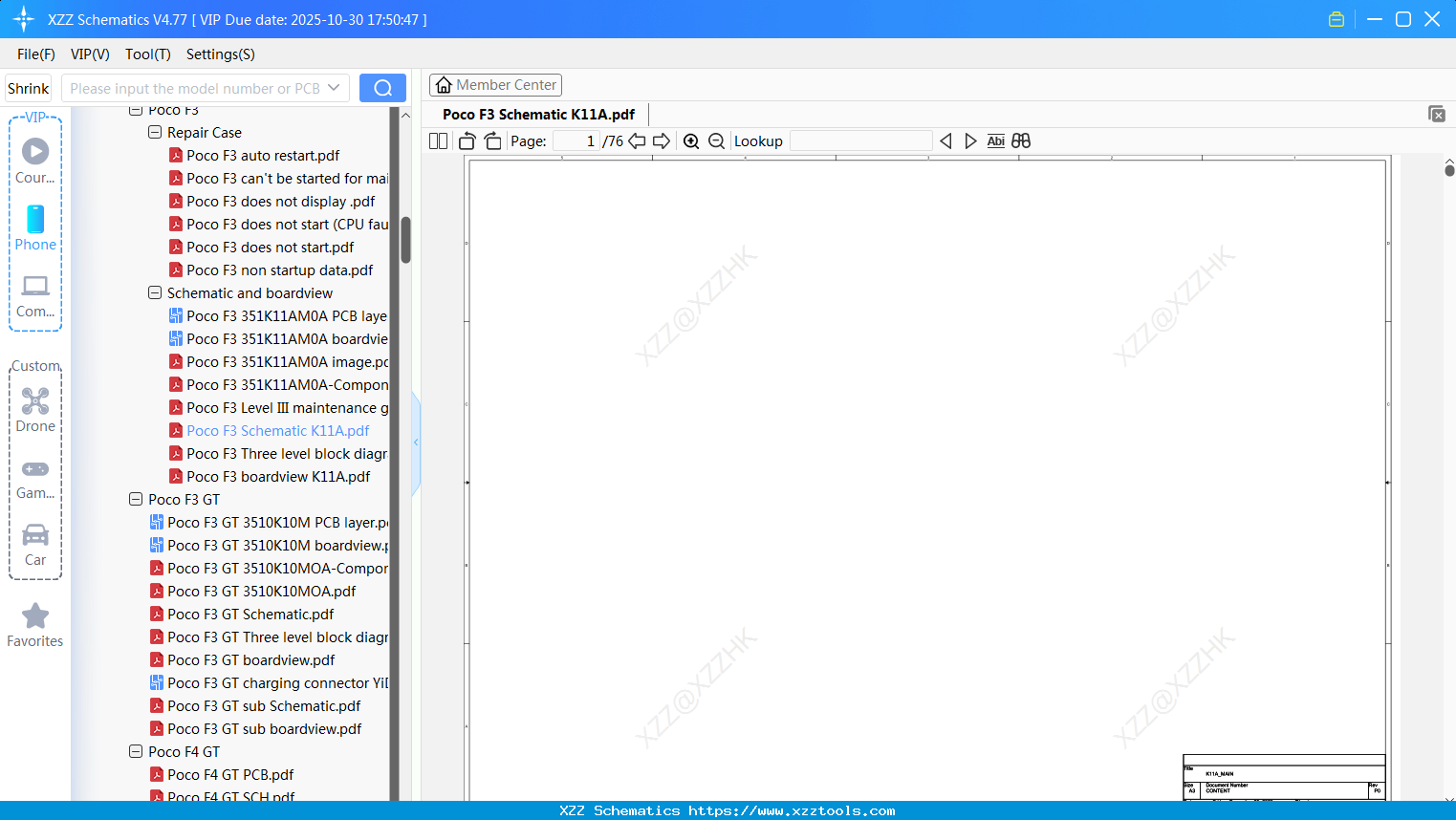Viewport: 1456px width, 820px height.
Task: Select the Game console category
Action: 35,478
